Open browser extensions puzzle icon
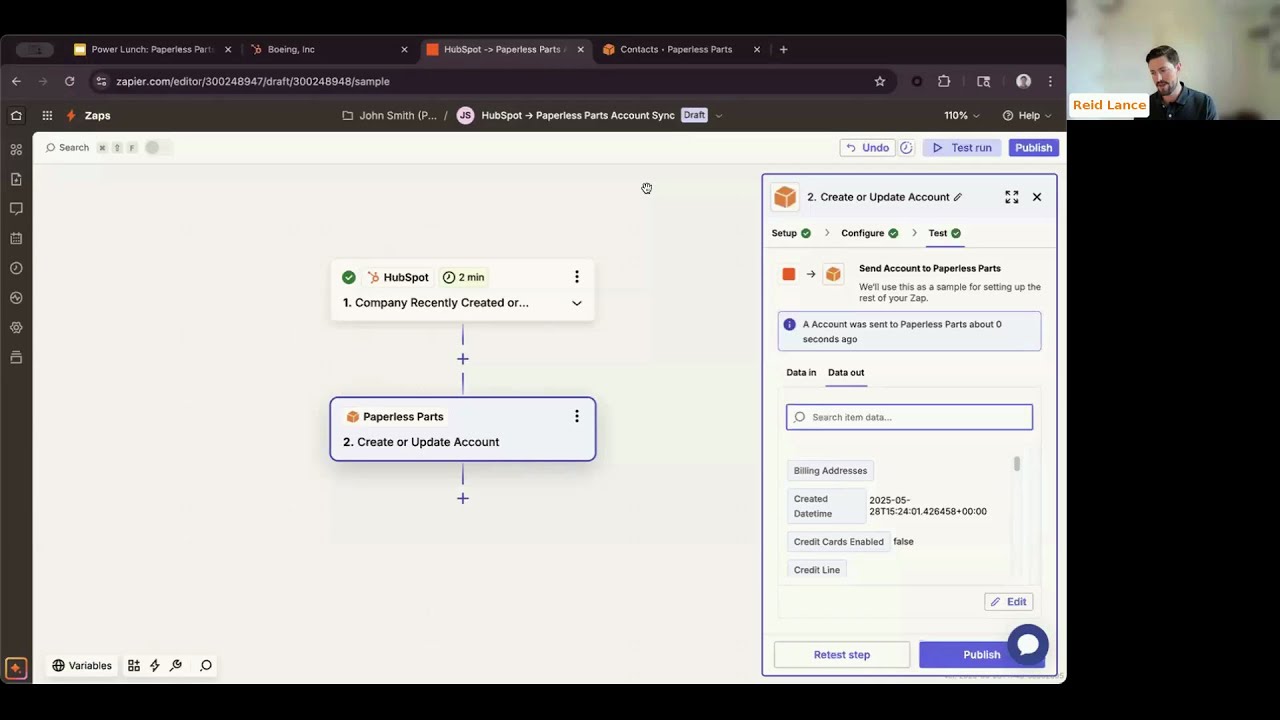 click(944, 81)
